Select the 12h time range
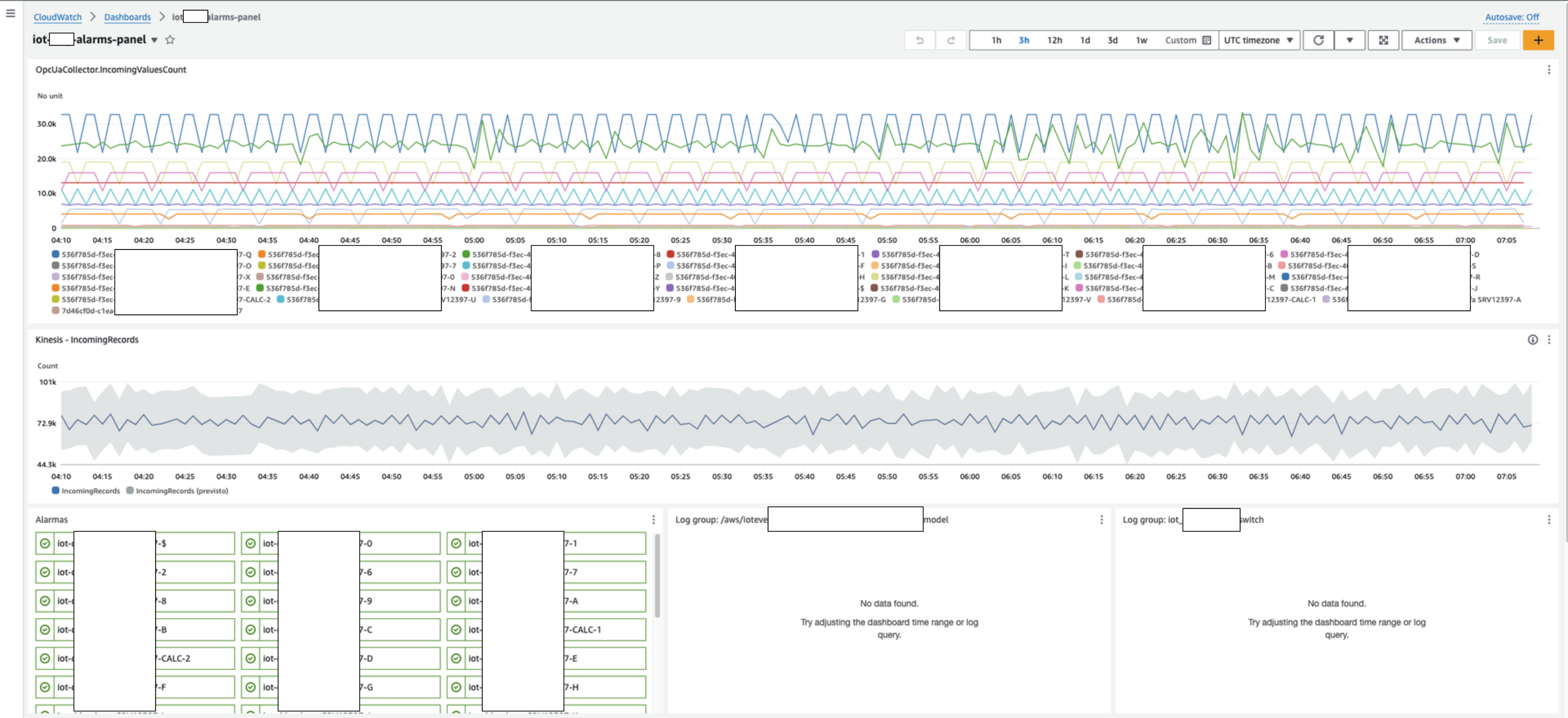Image resolution: width=1568 pixels, height=718 pixels. 1054,40
